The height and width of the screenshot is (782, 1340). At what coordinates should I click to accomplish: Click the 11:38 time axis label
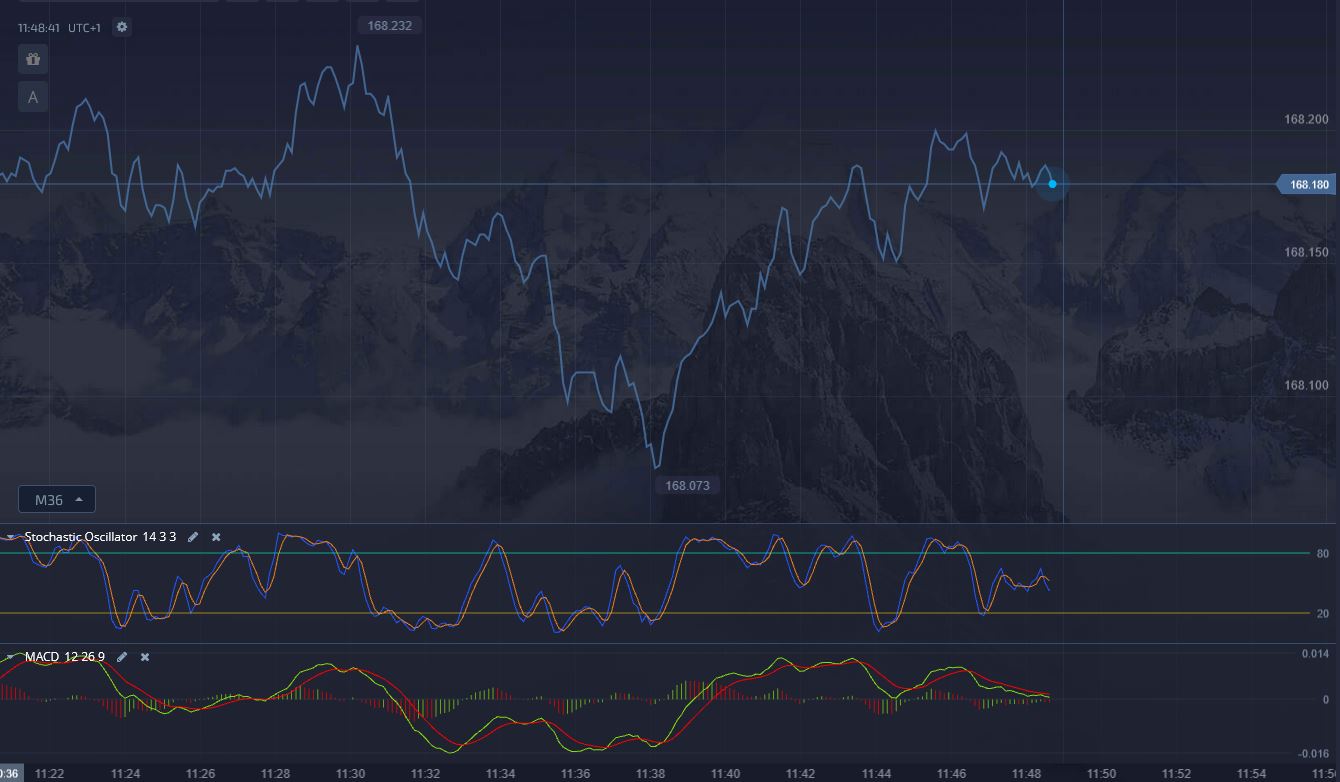[650, 774]
